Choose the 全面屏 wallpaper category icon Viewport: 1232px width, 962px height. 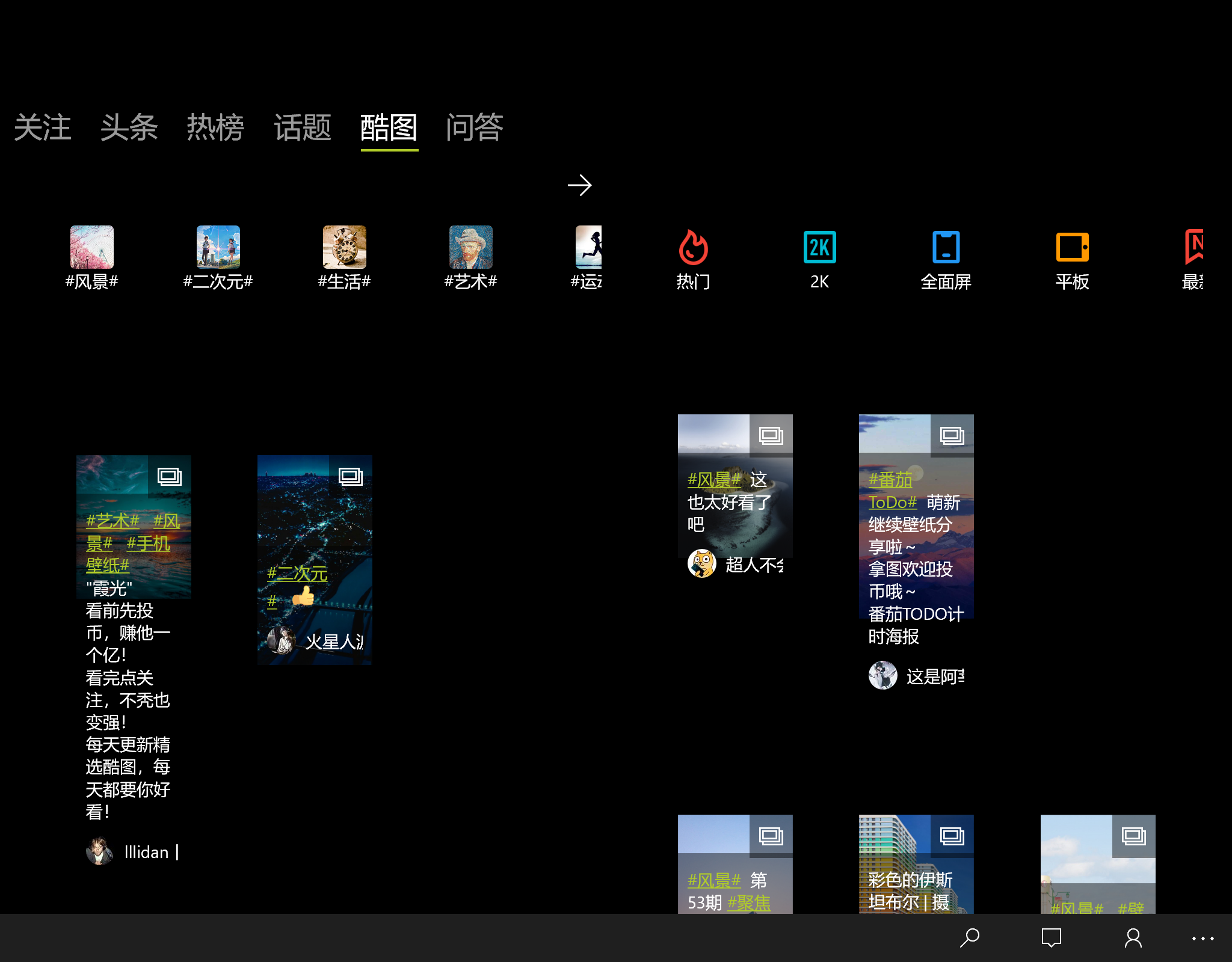tap(946, 248)
